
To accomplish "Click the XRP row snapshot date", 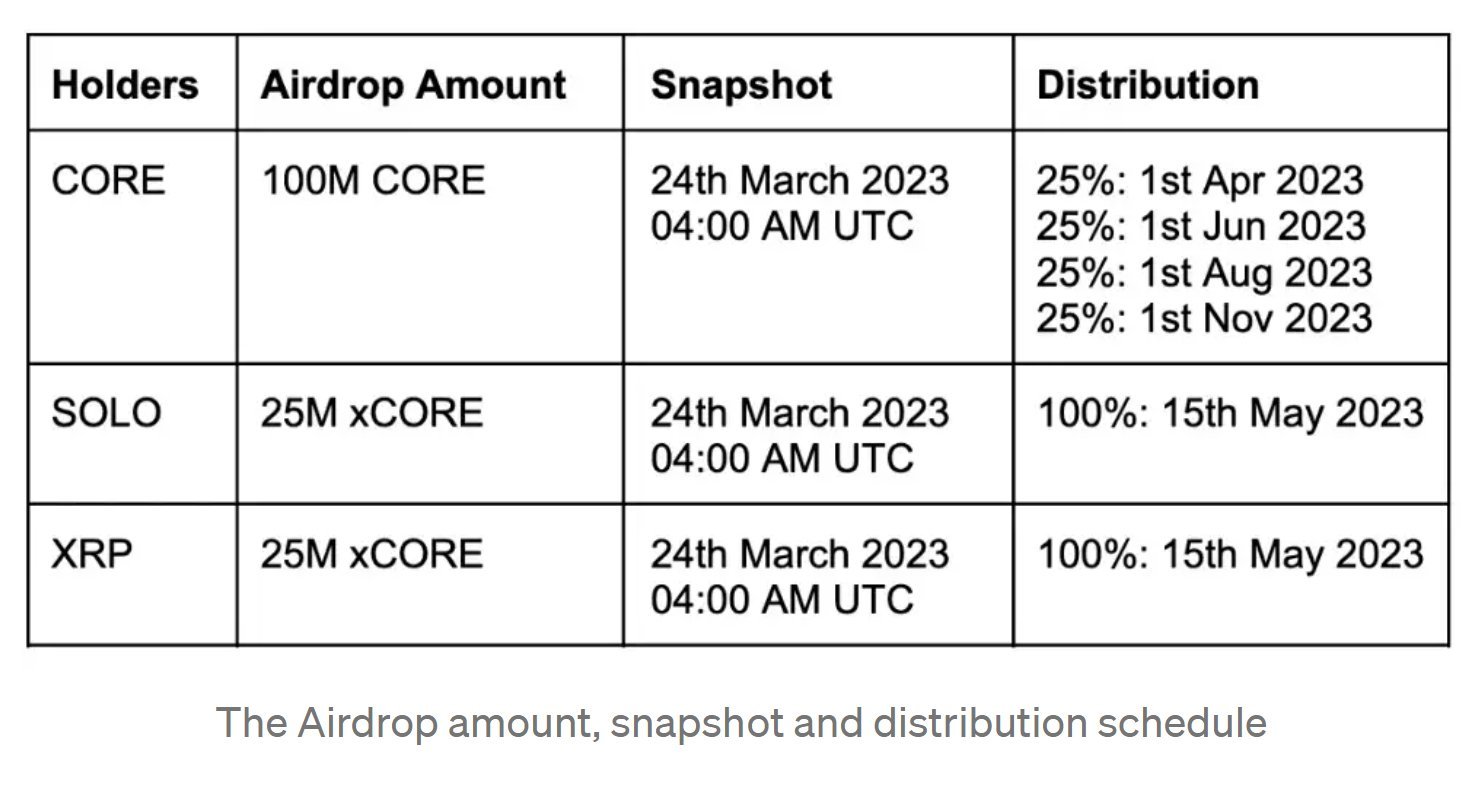I will tap(799, 576).
